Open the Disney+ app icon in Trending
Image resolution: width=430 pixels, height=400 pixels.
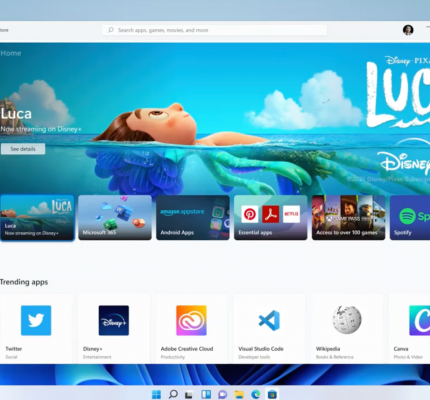pos(114,320)
